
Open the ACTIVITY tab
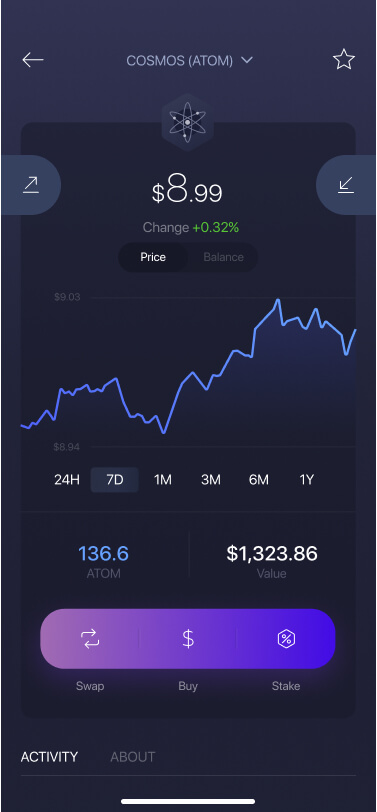tap(49, 757)
